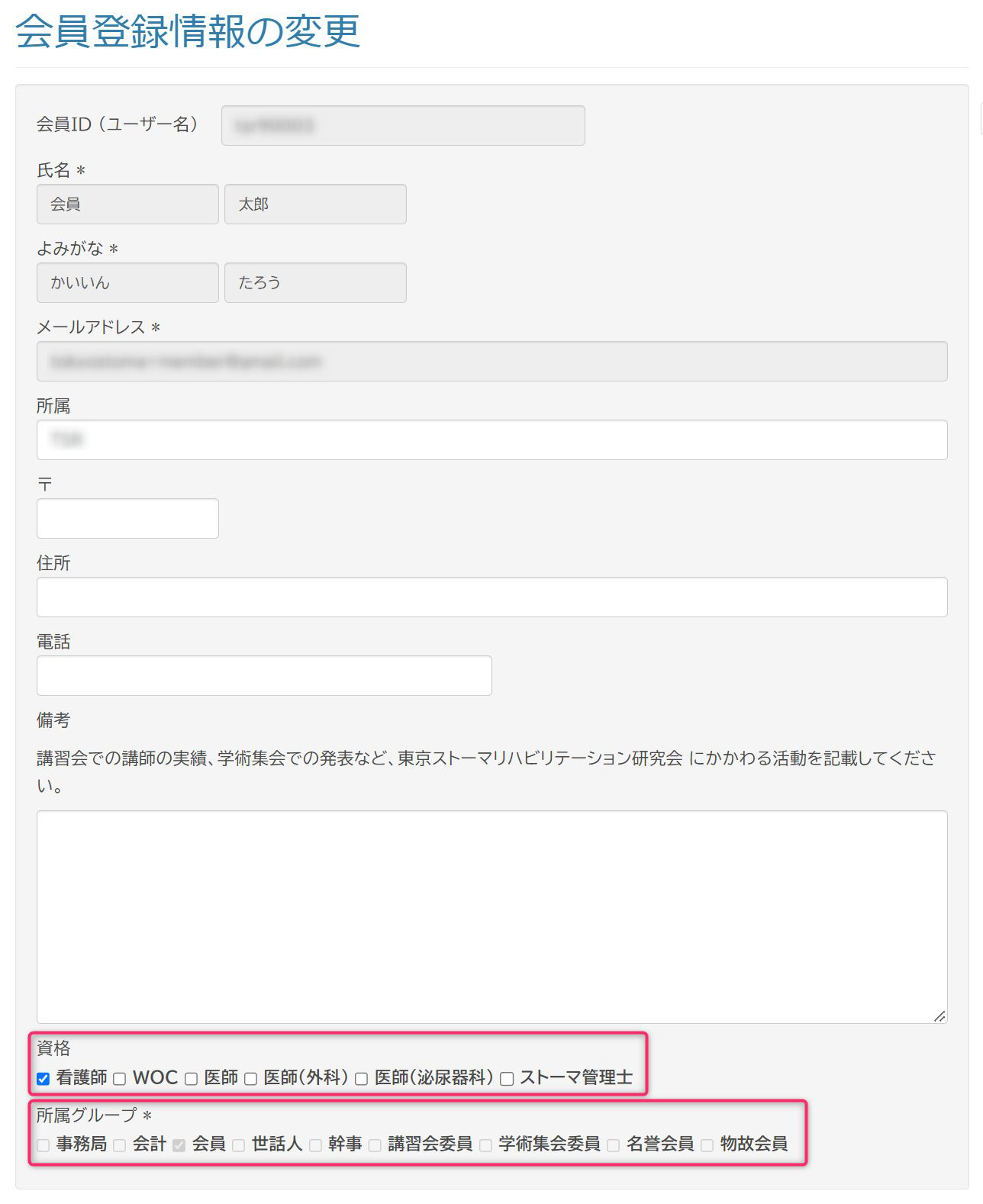Click the 会員ID username field
The image size is (983, 1204).
tap(403, 125)
